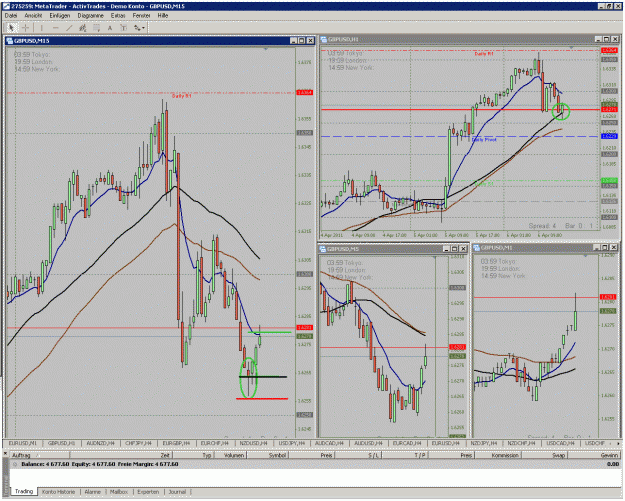This screenshot has width=625, height=501.
Task: Close the terminal panel with the small x
Action: [x=5, y=454]
